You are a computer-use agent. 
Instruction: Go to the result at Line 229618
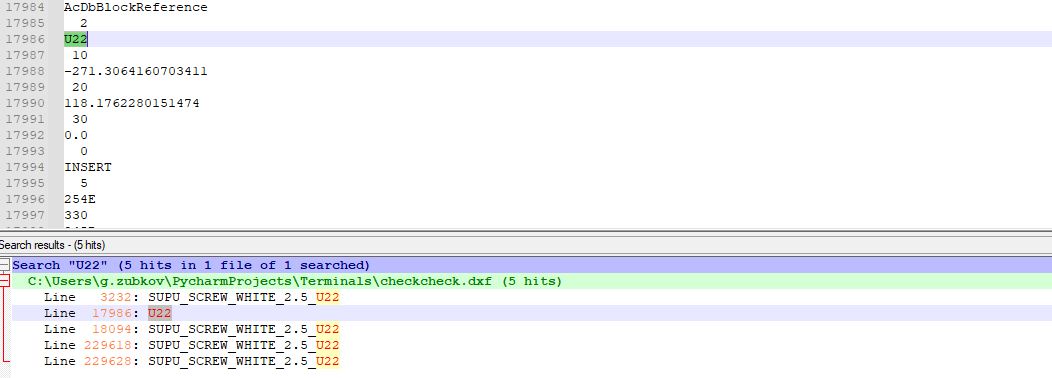192,346
